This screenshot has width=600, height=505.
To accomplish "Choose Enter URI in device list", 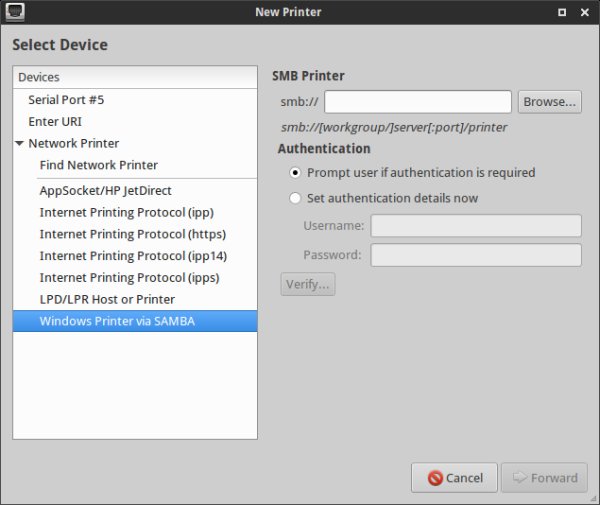I will click(55, 121).
